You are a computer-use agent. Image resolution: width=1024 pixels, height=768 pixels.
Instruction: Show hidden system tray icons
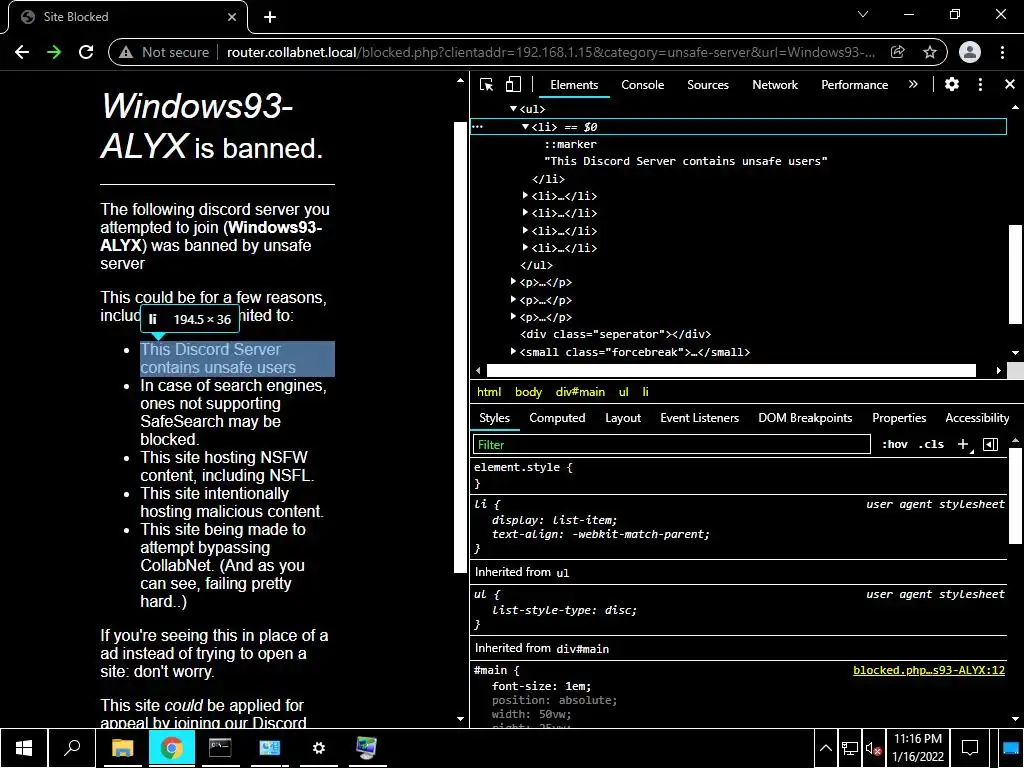(x=825, y=748)
